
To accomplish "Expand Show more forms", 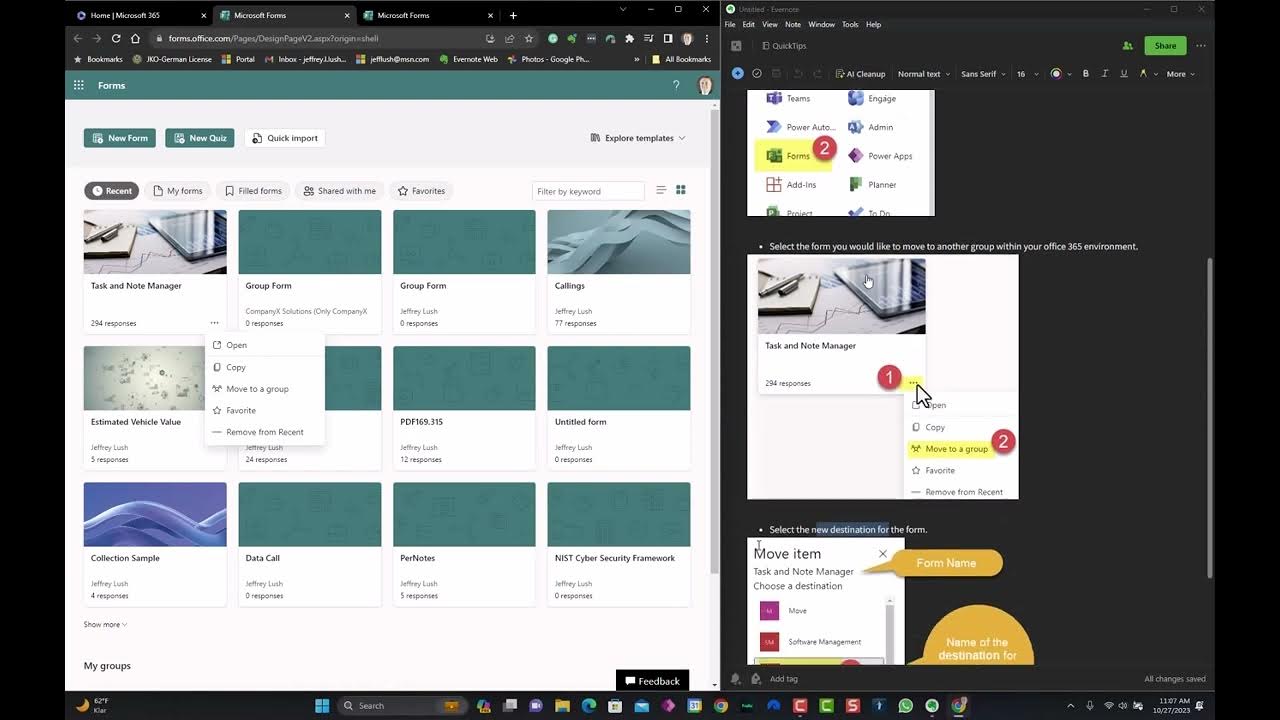I will (105, 624).
